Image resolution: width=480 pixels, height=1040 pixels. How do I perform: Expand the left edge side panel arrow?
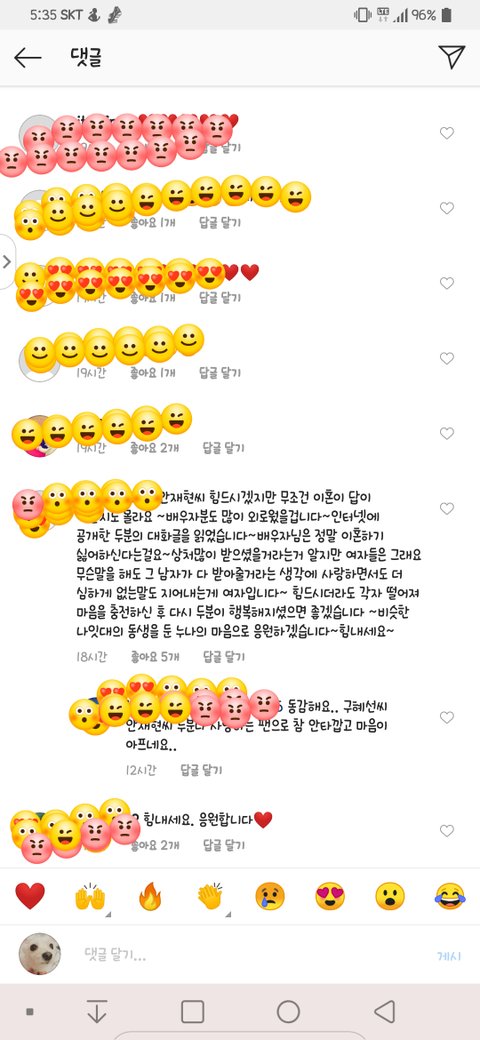(7, 261)
